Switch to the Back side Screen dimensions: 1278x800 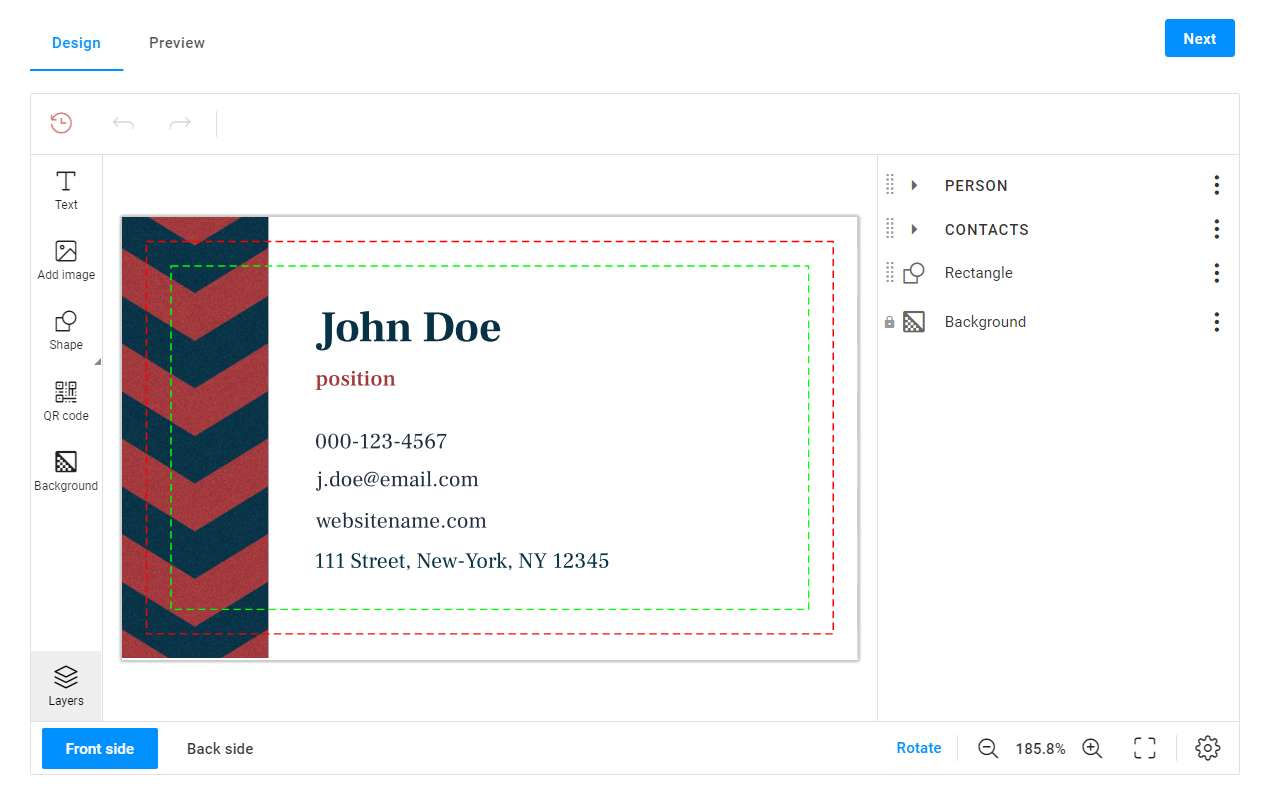[219, 748]
